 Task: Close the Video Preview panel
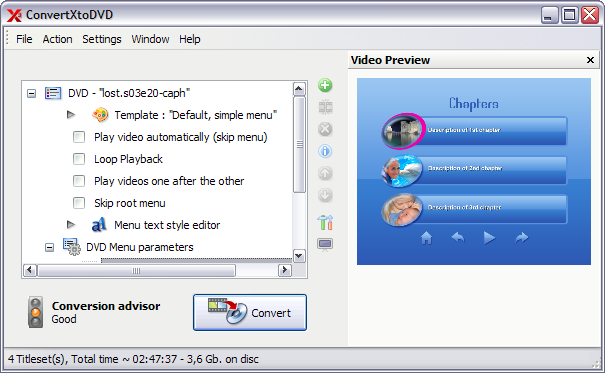tap(590, 60)
